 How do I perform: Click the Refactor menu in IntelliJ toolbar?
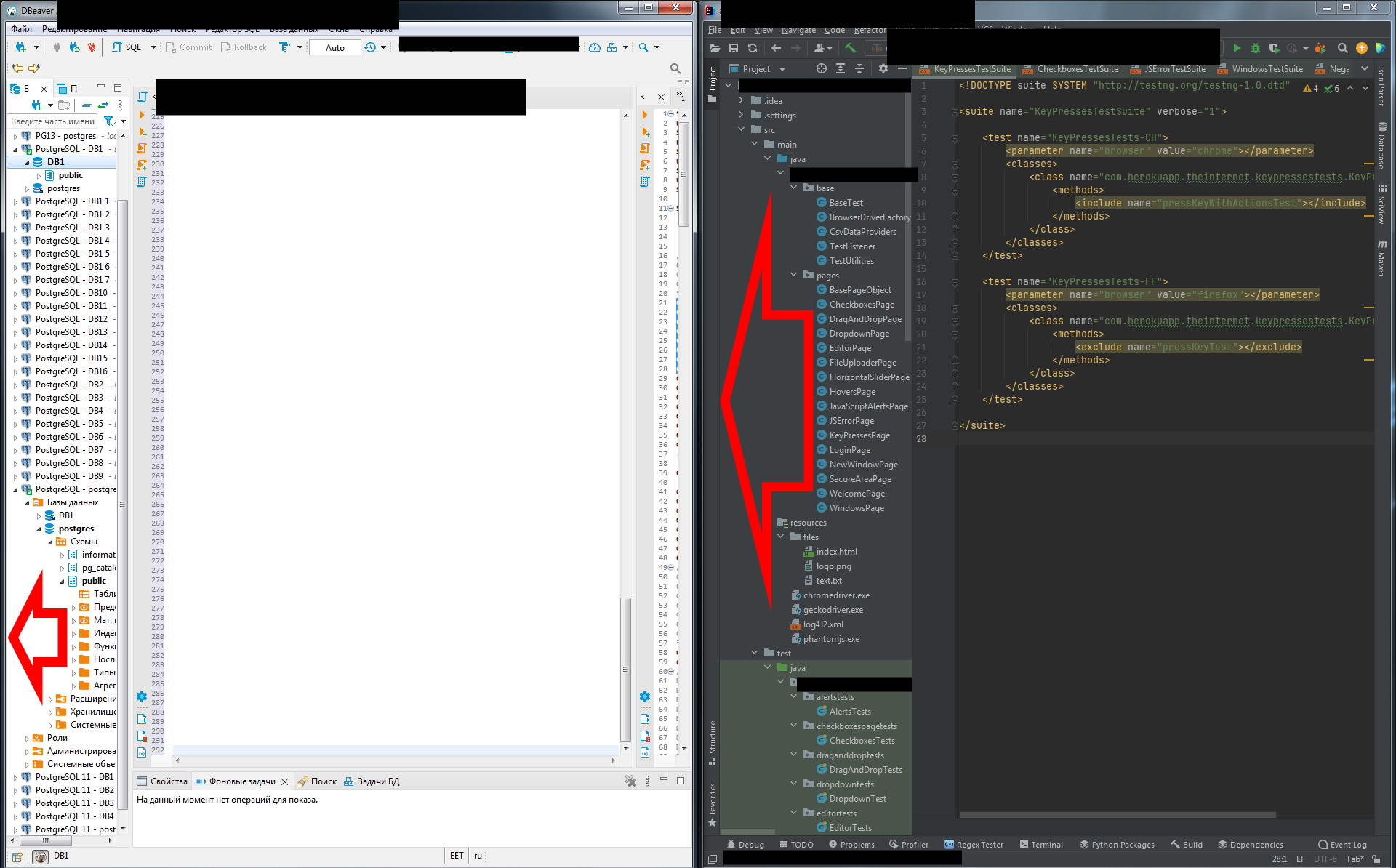870,28
